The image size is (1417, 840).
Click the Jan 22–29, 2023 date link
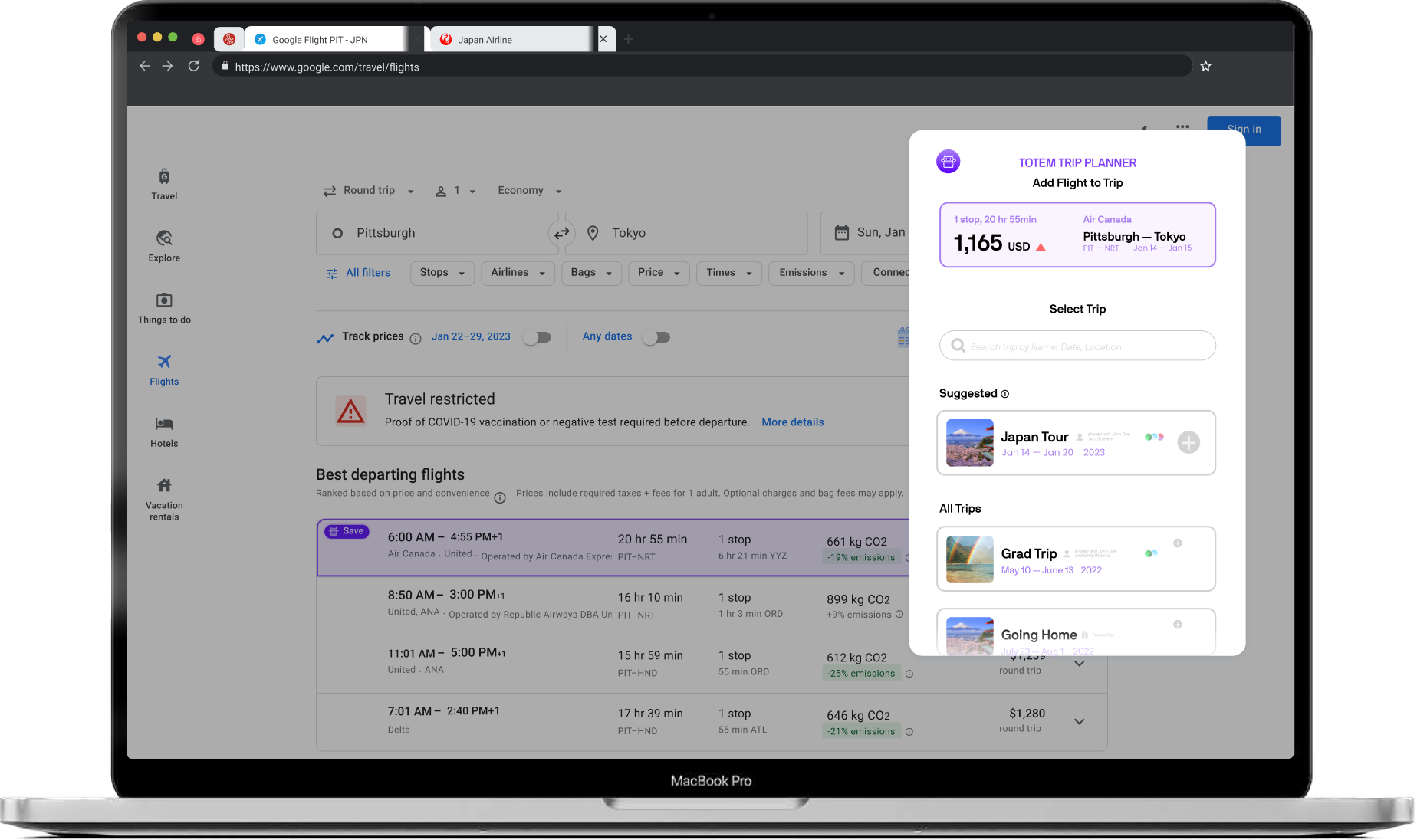[x=471, y=336]
